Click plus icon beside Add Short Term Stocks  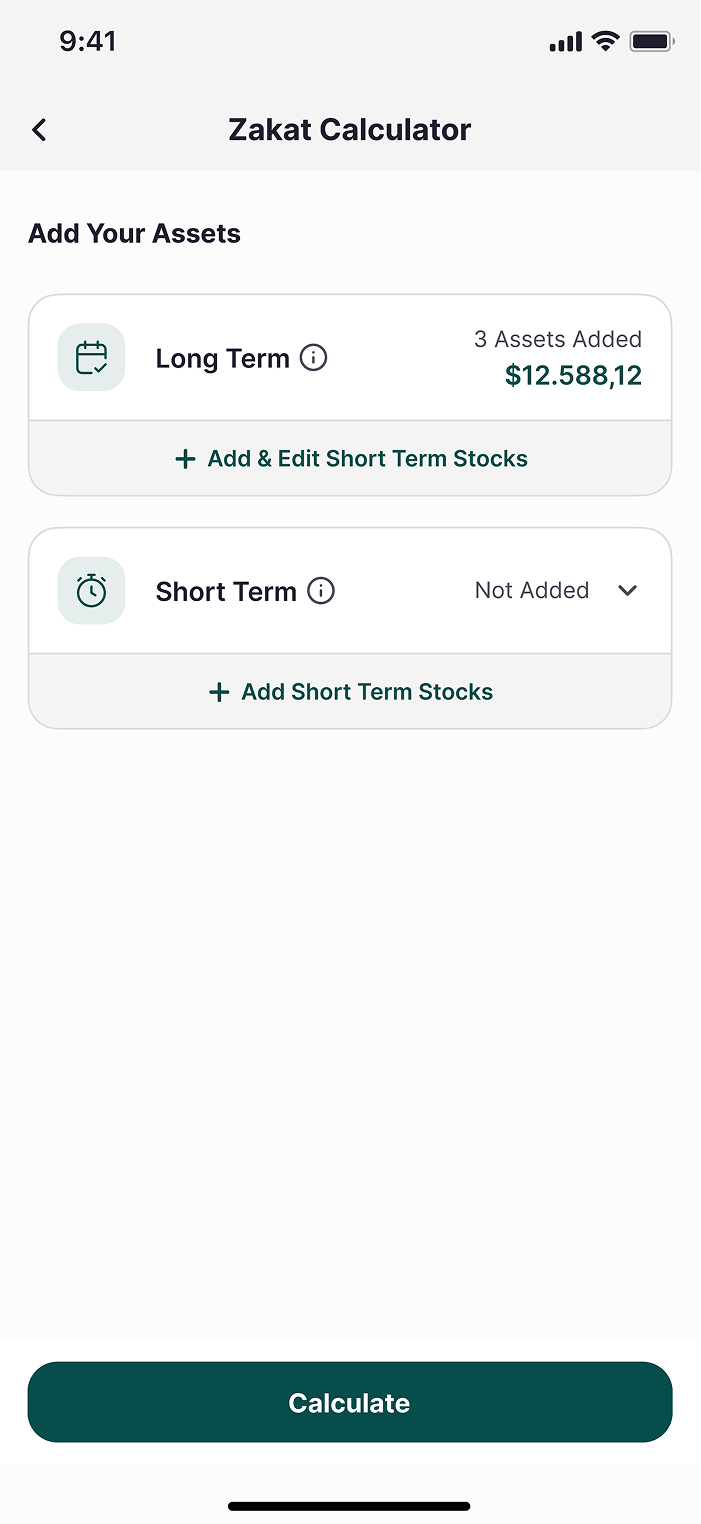tap(219, 692)
